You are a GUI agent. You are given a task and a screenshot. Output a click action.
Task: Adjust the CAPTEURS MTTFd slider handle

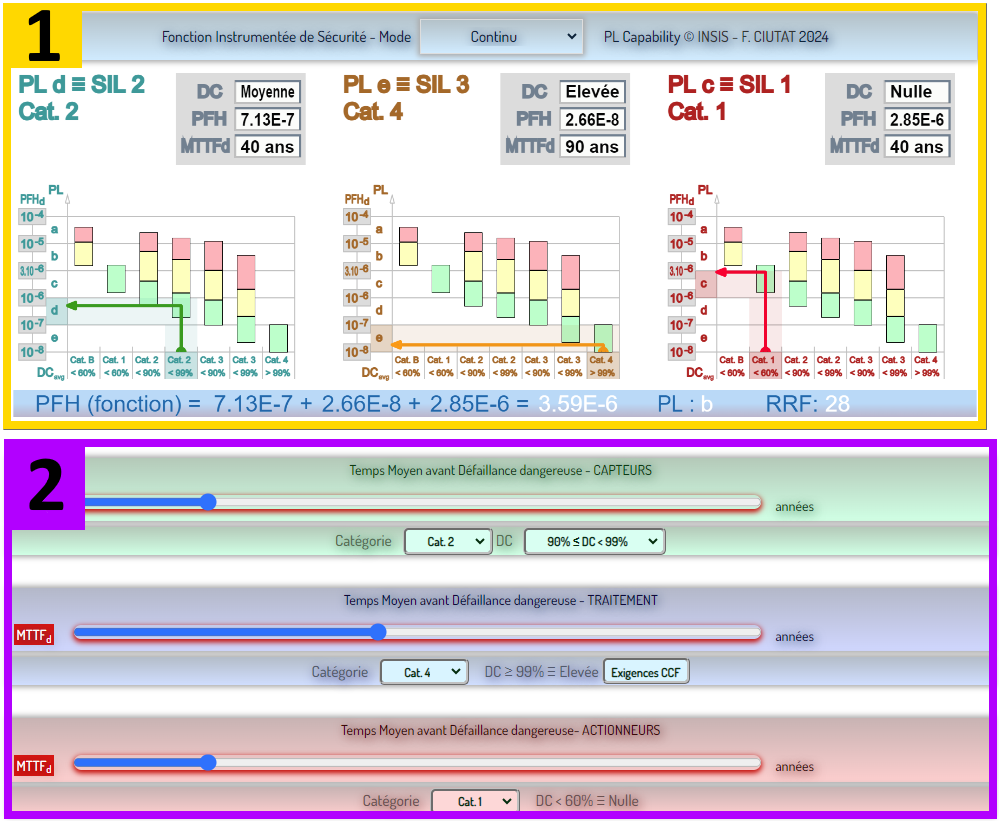click(208, 502)
